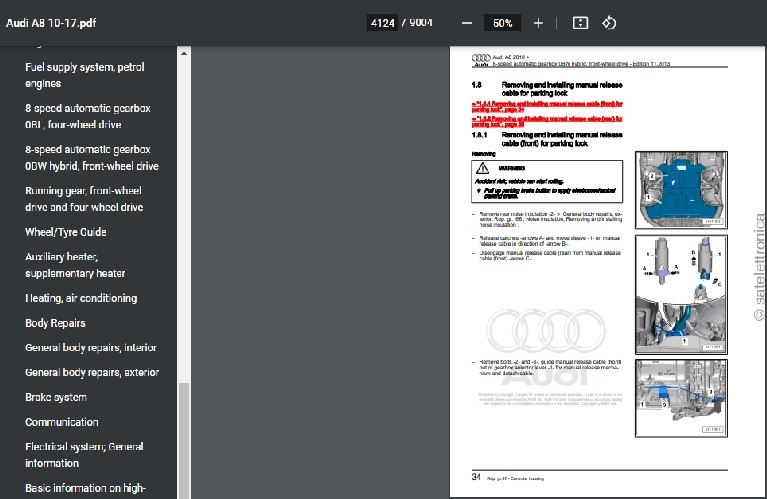Viewport: 767px width, 499px height.
Task: Click the zoom in plus icon
Action: pos(538,23)
